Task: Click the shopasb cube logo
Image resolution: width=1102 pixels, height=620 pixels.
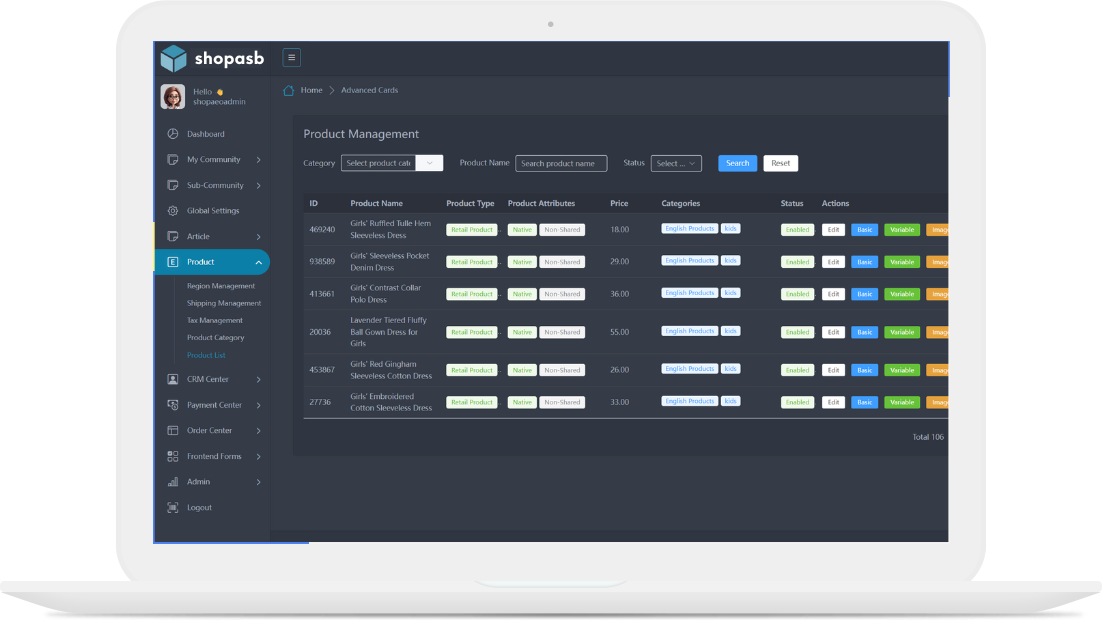Action: [174, 58]
